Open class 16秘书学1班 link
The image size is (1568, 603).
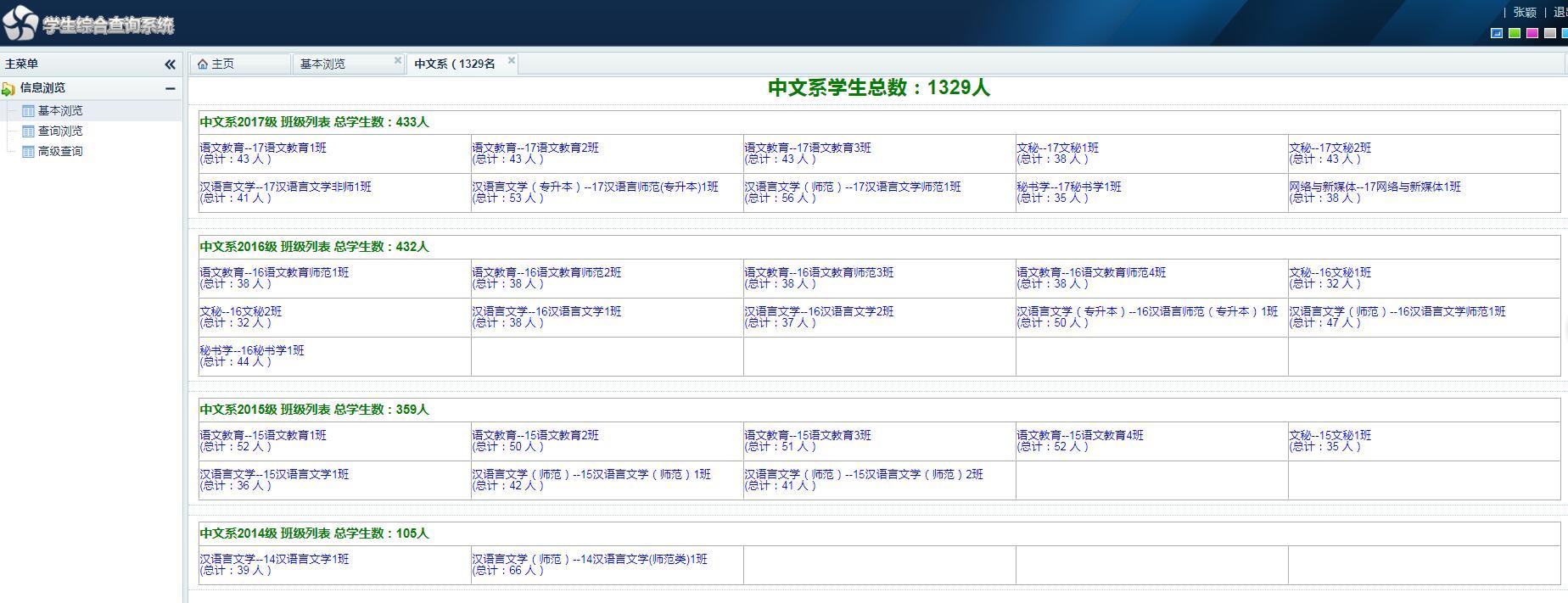(x=252, y=350)
